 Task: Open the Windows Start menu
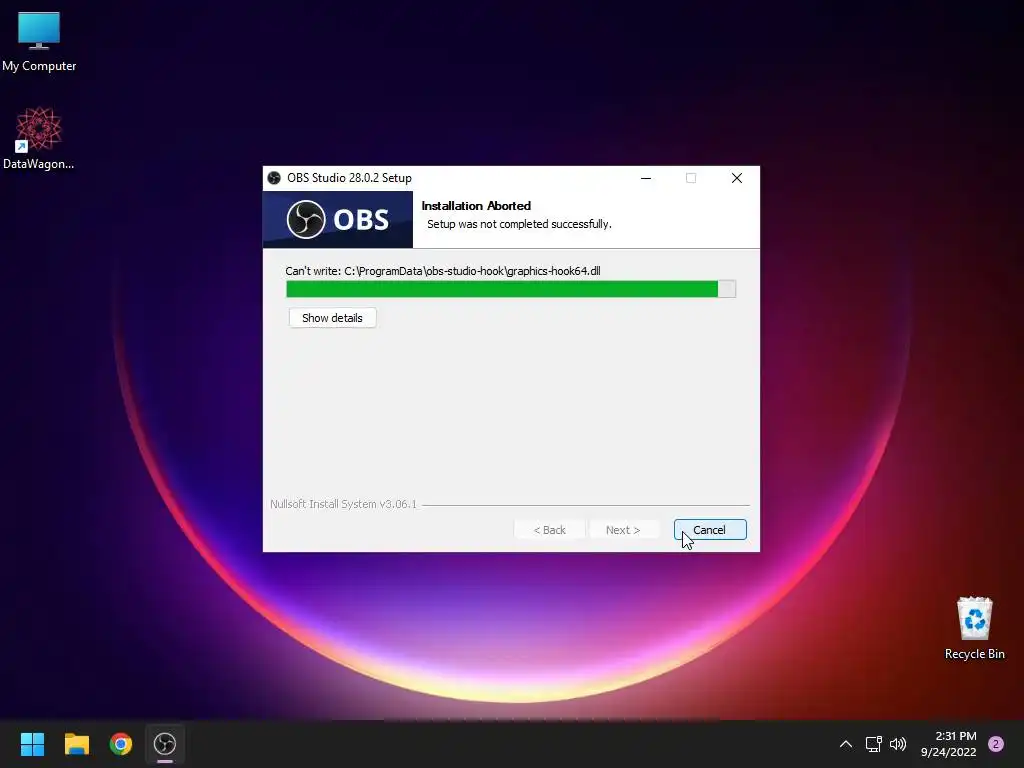coord(32,744)
